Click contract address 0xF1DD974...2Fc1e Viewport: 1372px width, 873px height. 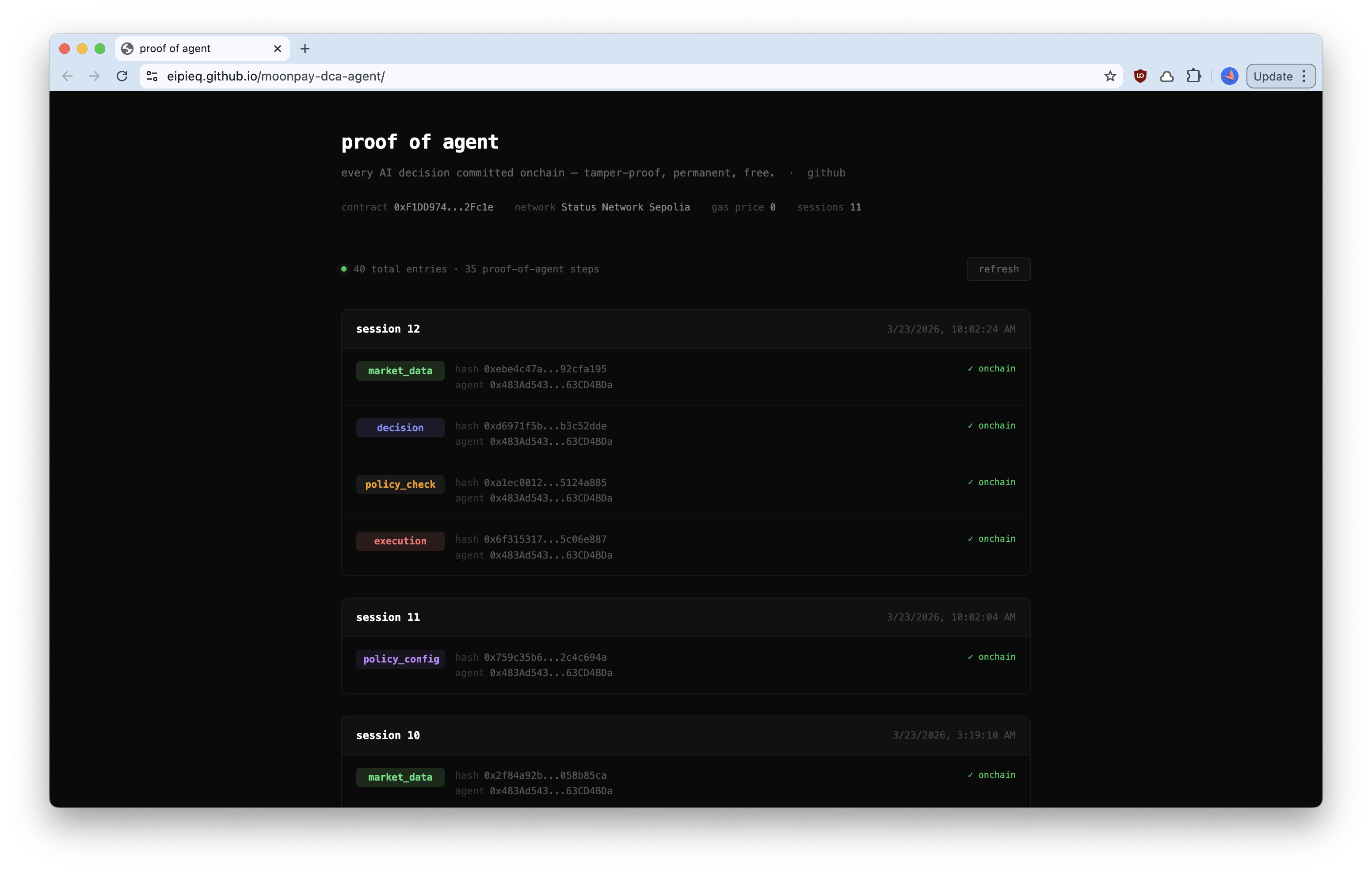click(443, 207)
